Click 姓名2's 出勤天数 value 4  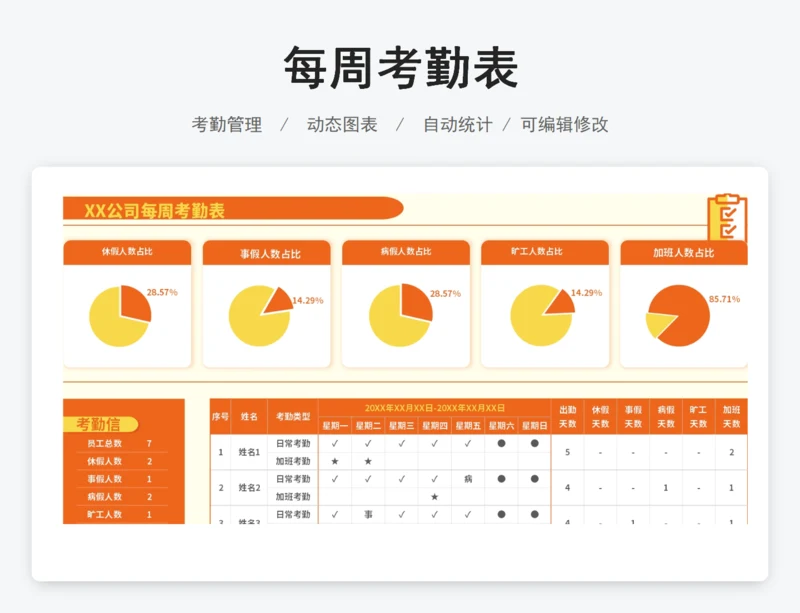coord(567,487)
